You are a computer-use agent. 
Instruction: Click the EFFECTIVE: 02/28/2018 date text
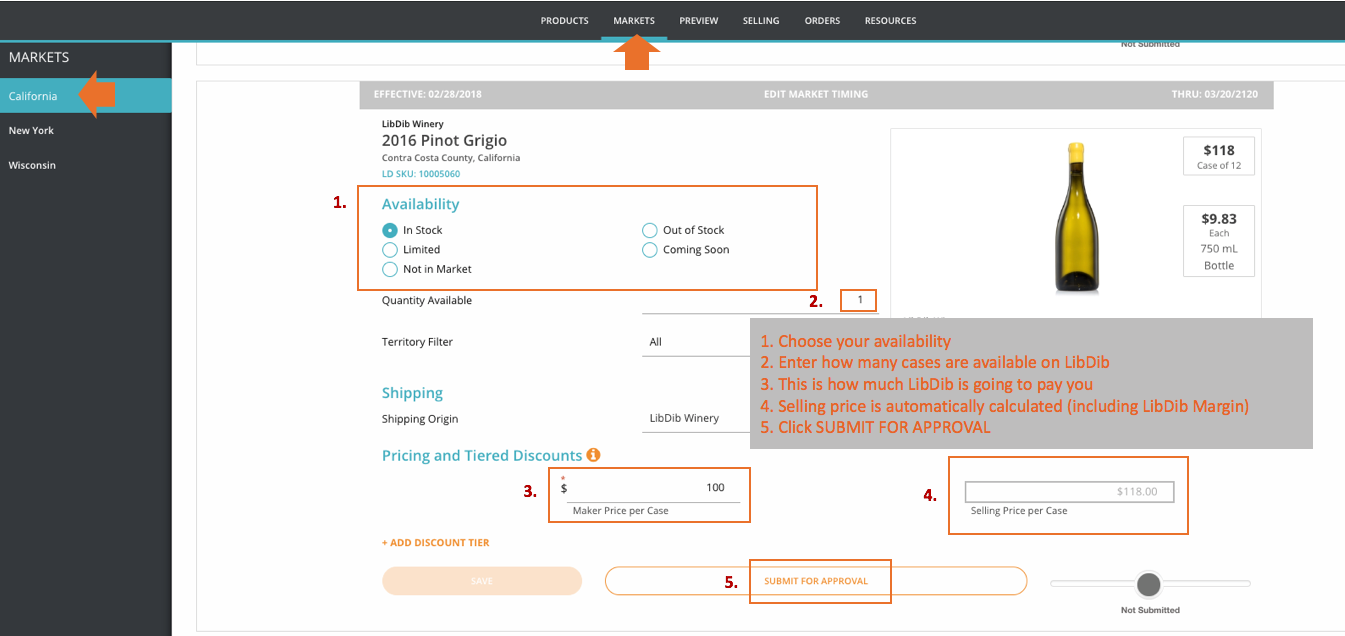[428, 94]
